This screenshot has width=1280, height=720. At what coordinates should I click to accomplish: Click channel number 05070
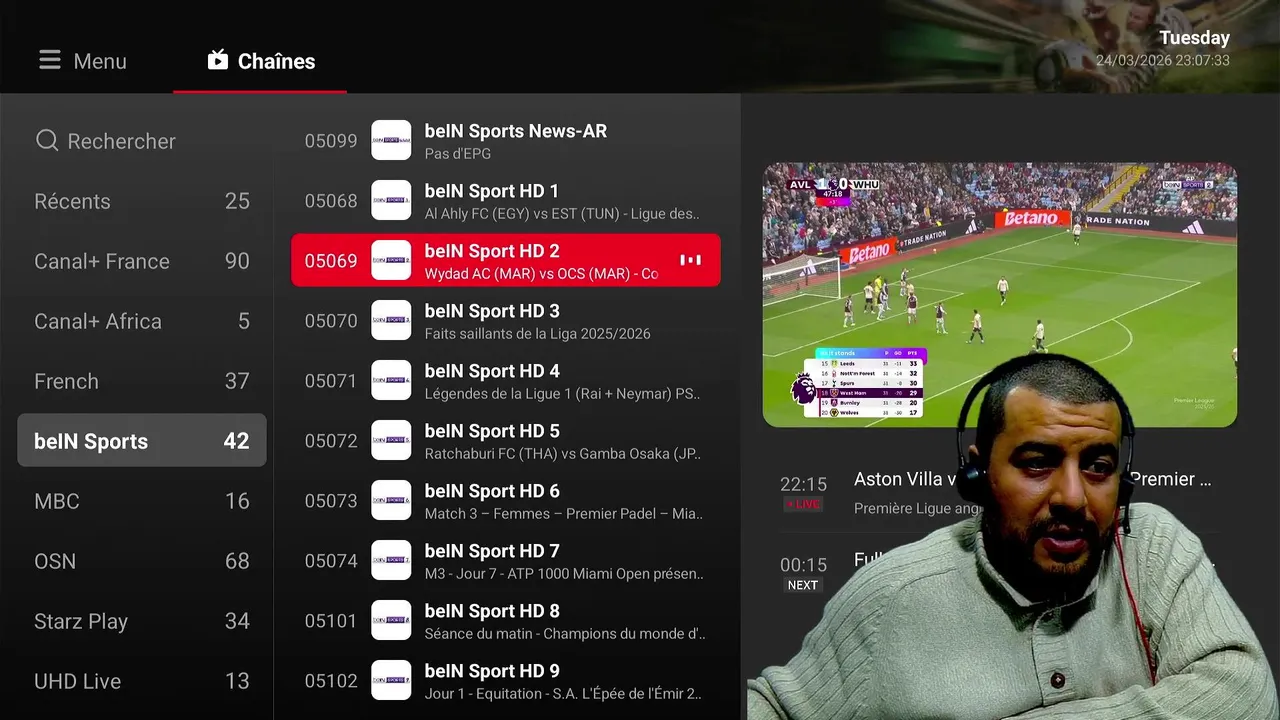(x=331, y=321)
